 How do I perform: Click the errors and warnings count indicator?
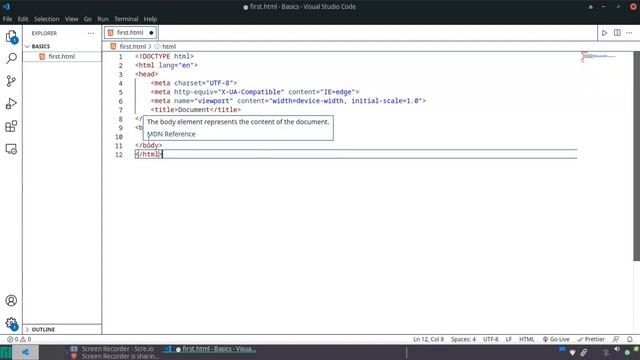point(19,339)
